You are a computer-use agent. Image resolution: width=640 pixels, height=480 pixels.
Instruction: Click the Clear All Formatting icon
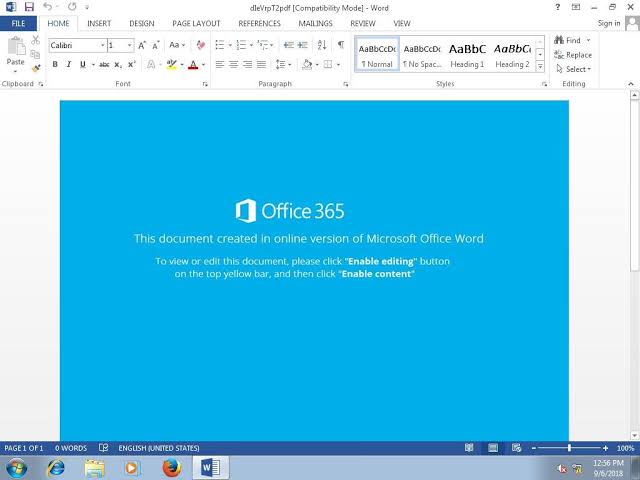click(200, 45)
